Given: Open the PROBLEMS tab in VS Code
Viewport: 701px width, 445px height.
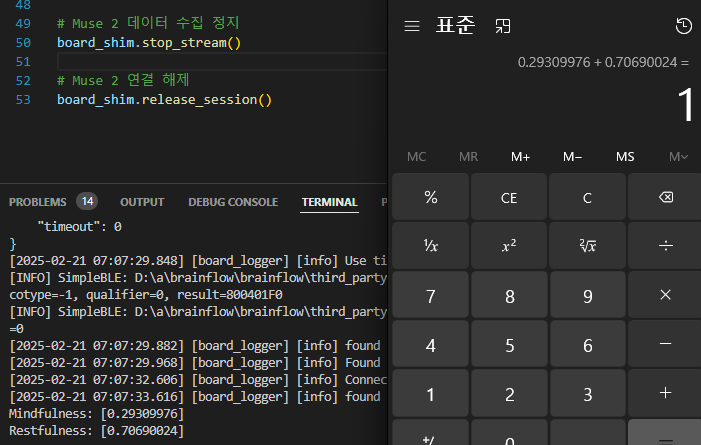Looking at the screenshot, I should (x=38, y=202).
